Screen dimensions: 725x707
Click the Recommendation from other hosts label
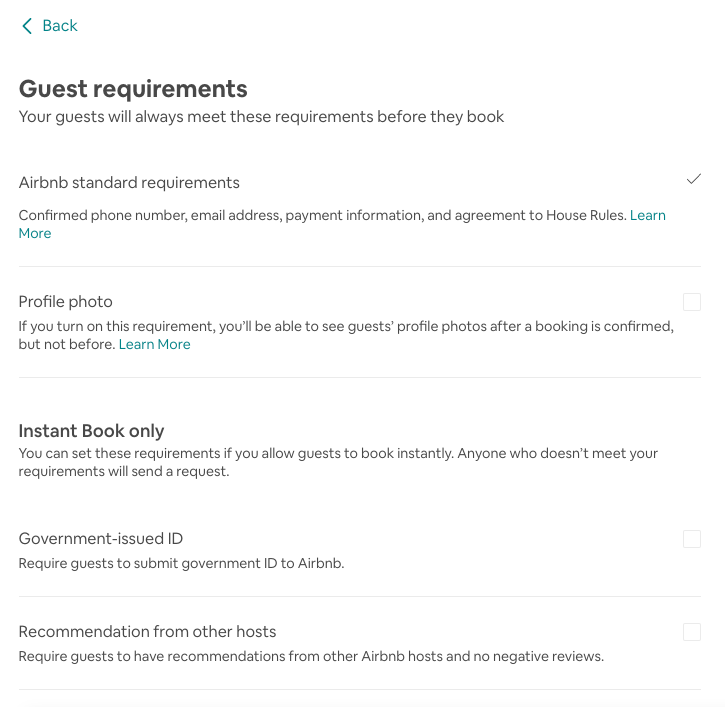click(147, 632)
